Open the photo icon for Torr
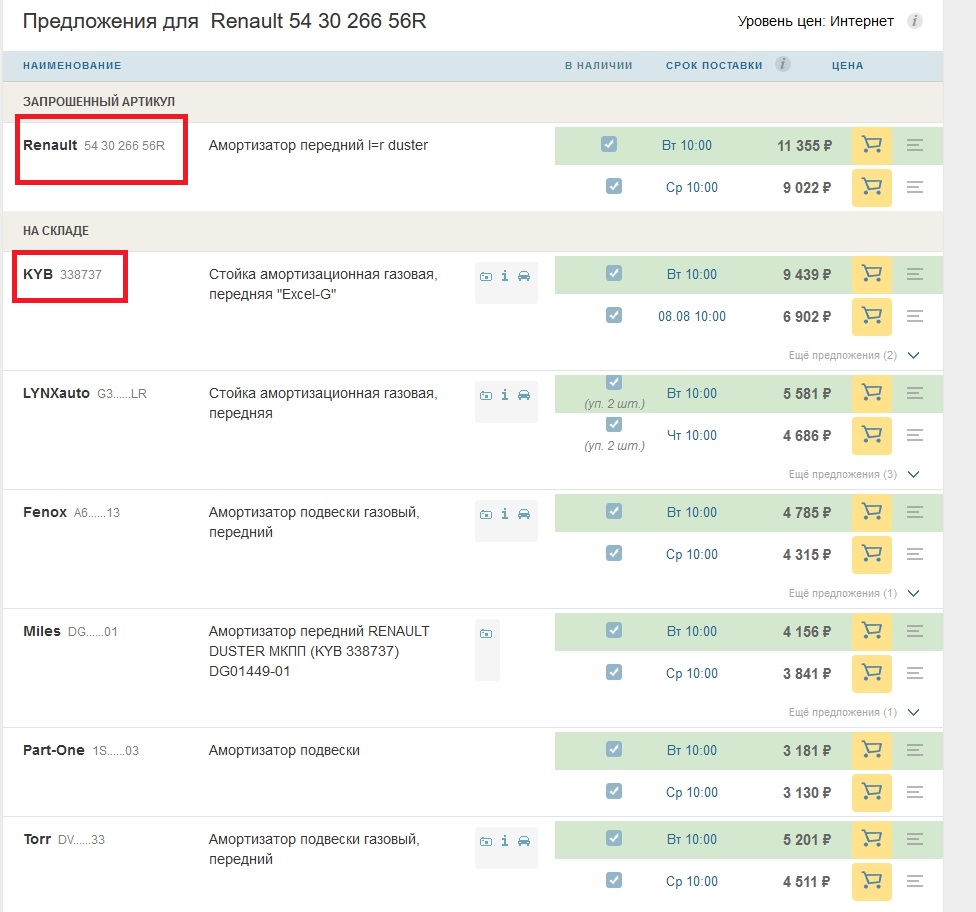 pyautogui.click(x=486, y=841)
